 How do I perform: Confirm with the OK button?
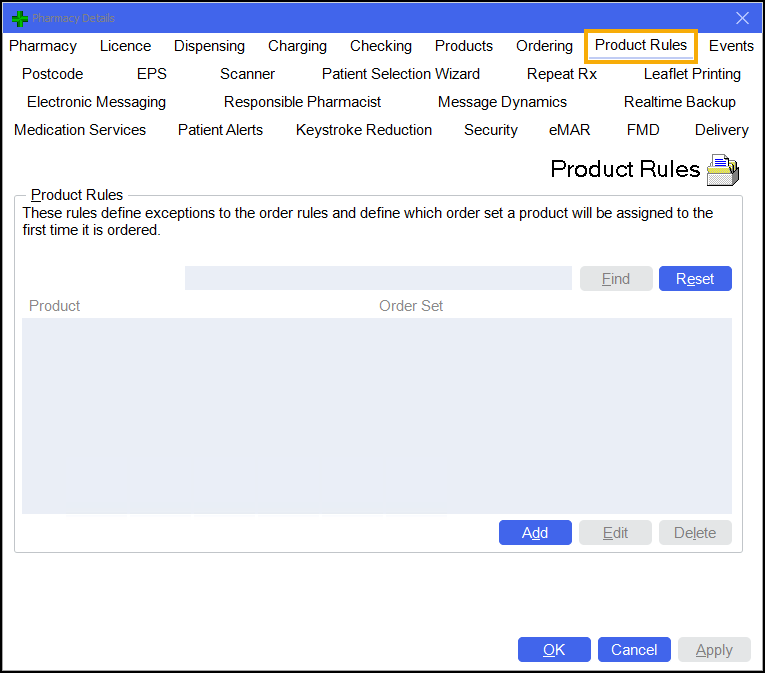tap(554, 650)
